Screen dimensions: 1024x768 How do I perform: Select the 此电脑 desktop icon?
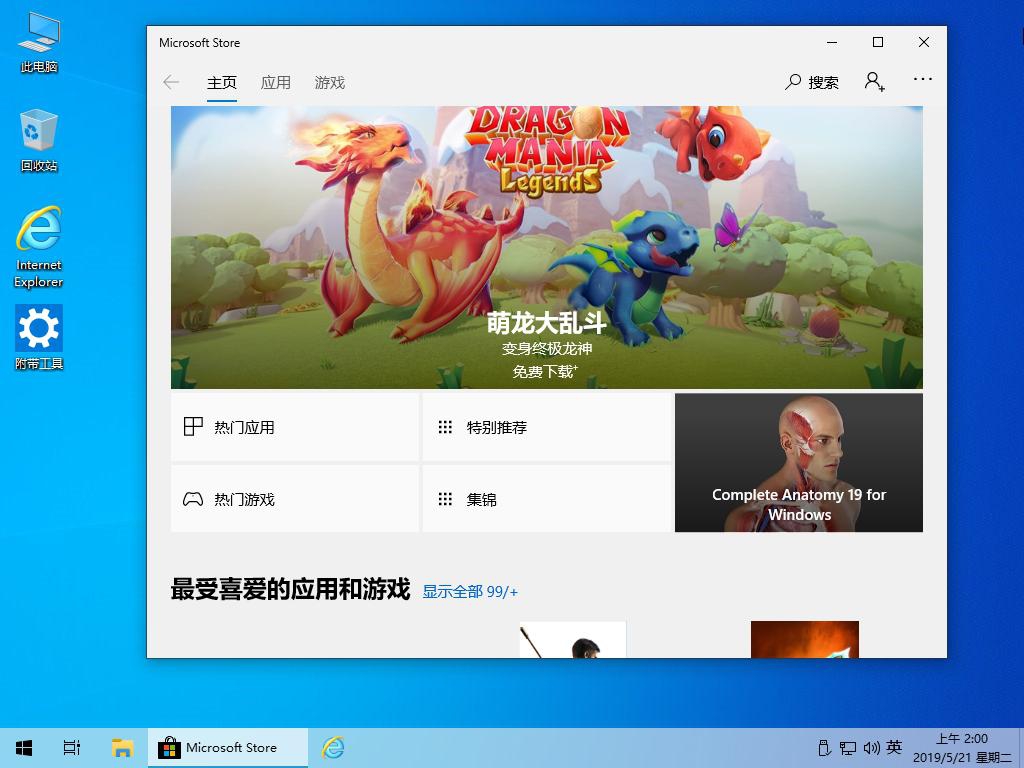[x=39, y=42]
